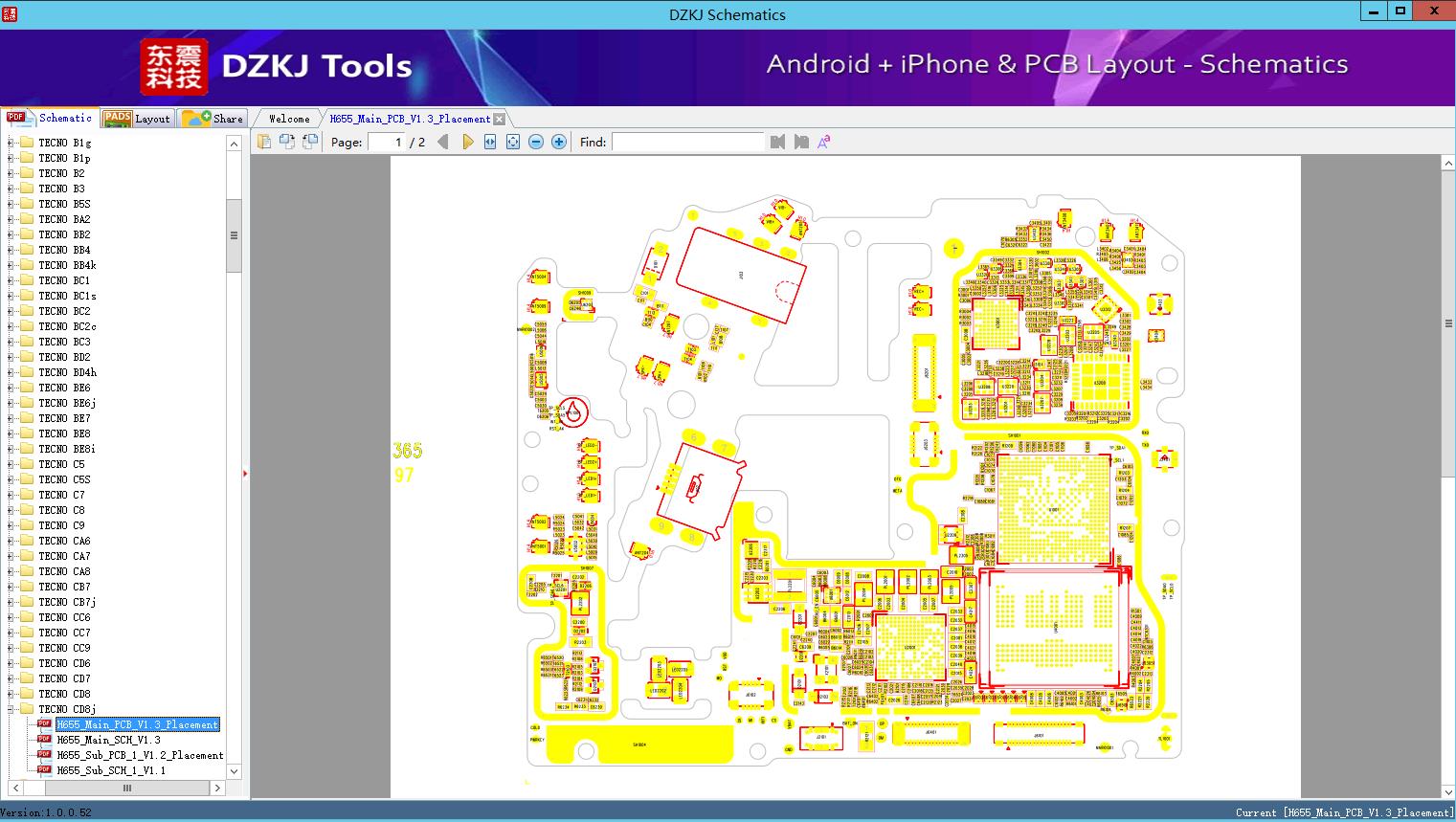Viewport: 1456px width, 822px height.
Task: Switch to the Layout tab
Action: click(x=137, y=119)
